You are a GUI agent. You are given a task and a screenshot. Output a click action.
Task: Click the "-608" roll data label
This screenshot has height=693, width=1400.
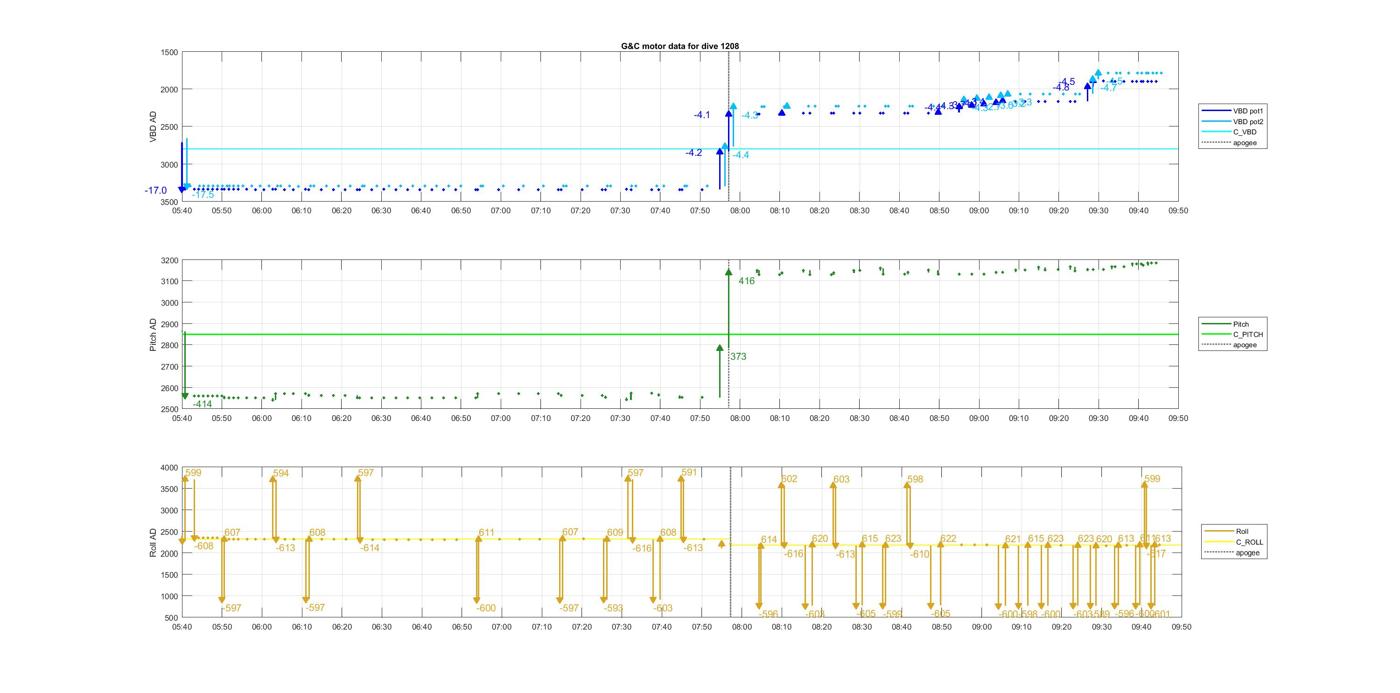(203, 546)
